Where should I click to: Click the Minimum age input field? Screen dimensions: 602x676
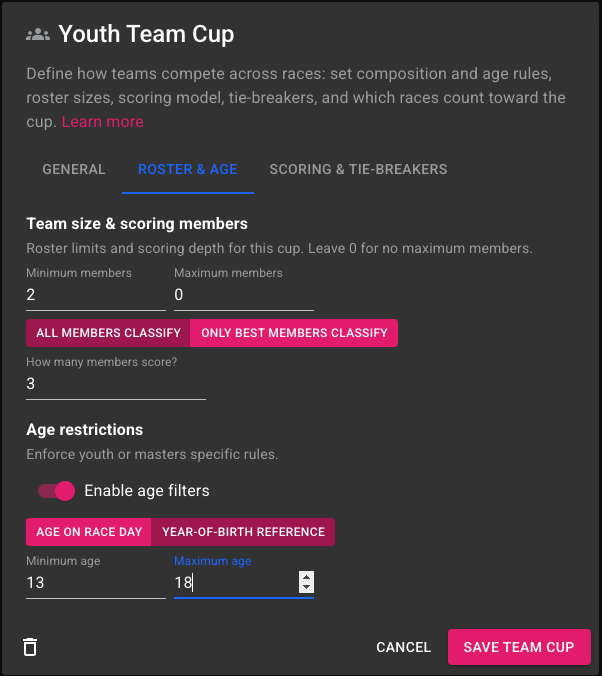[x=96, y=583]
